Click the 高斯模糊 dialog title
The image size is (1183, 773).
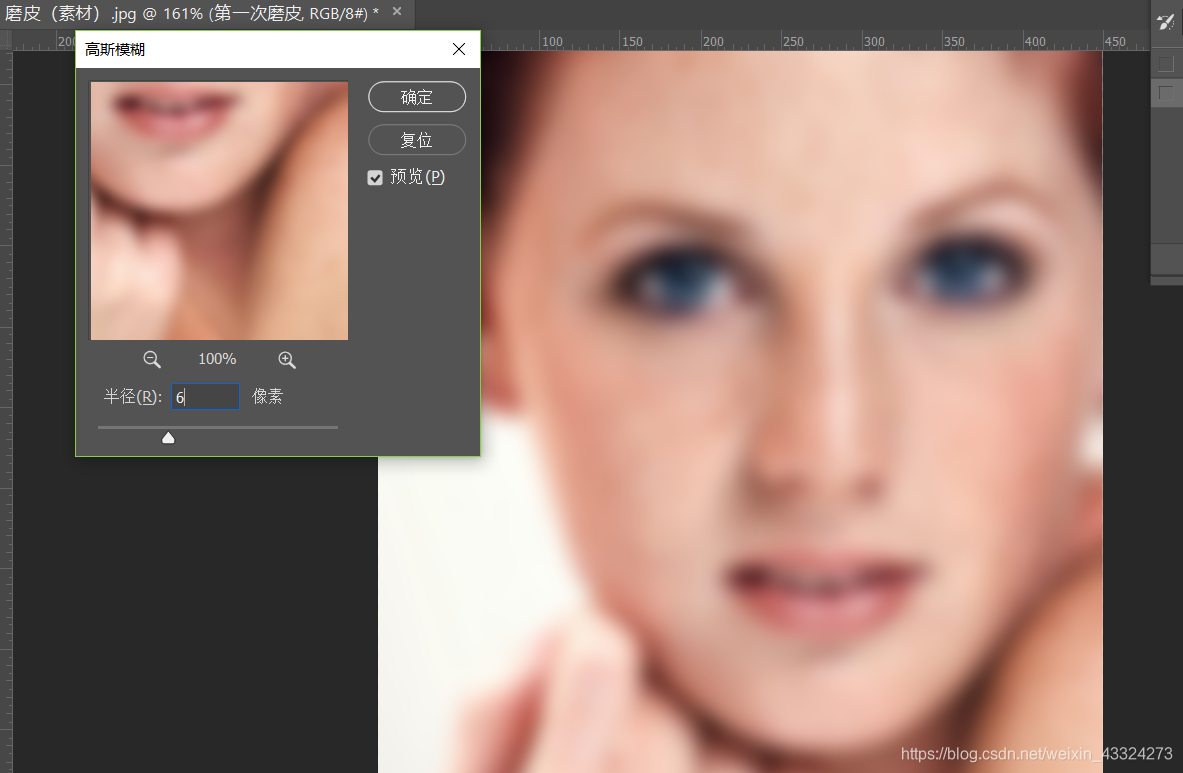pyautogui.click(x=115, y=50)
